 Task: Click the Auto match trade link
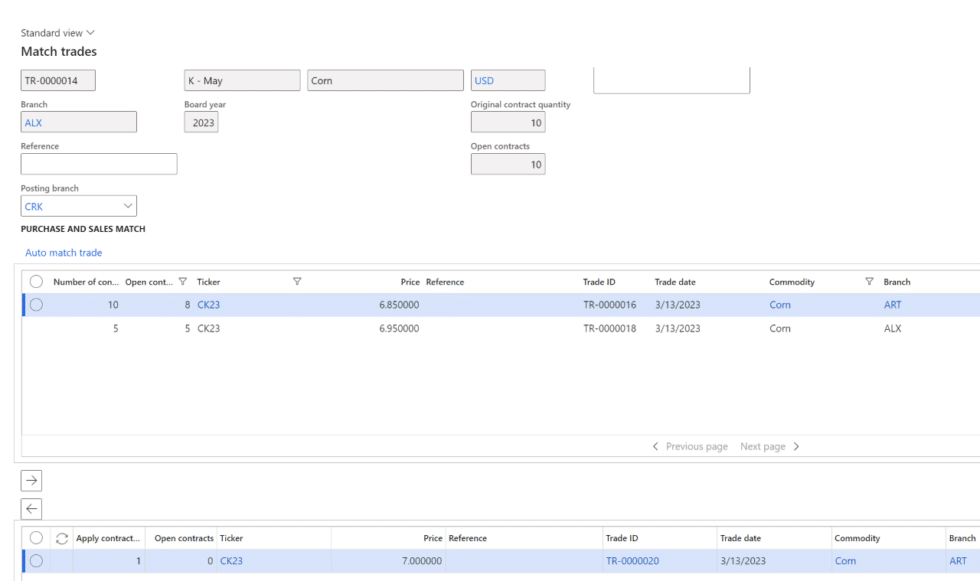63,252
